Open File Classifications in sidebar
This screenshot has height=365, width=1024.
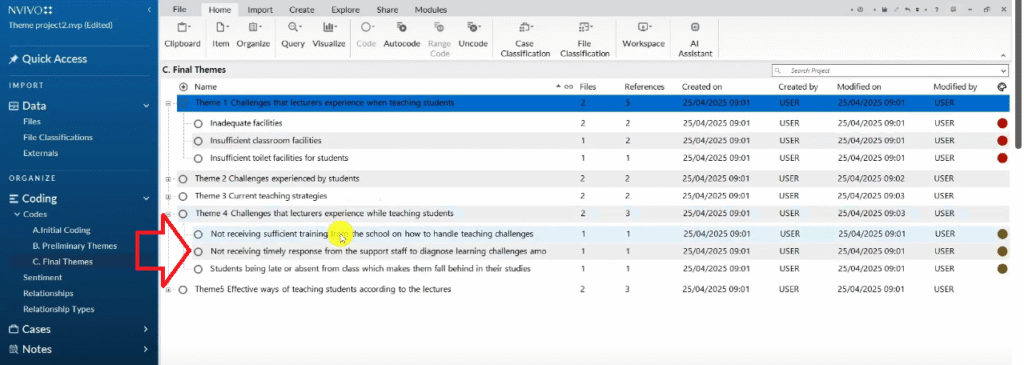pyautogui.click(x=57, y=137)
